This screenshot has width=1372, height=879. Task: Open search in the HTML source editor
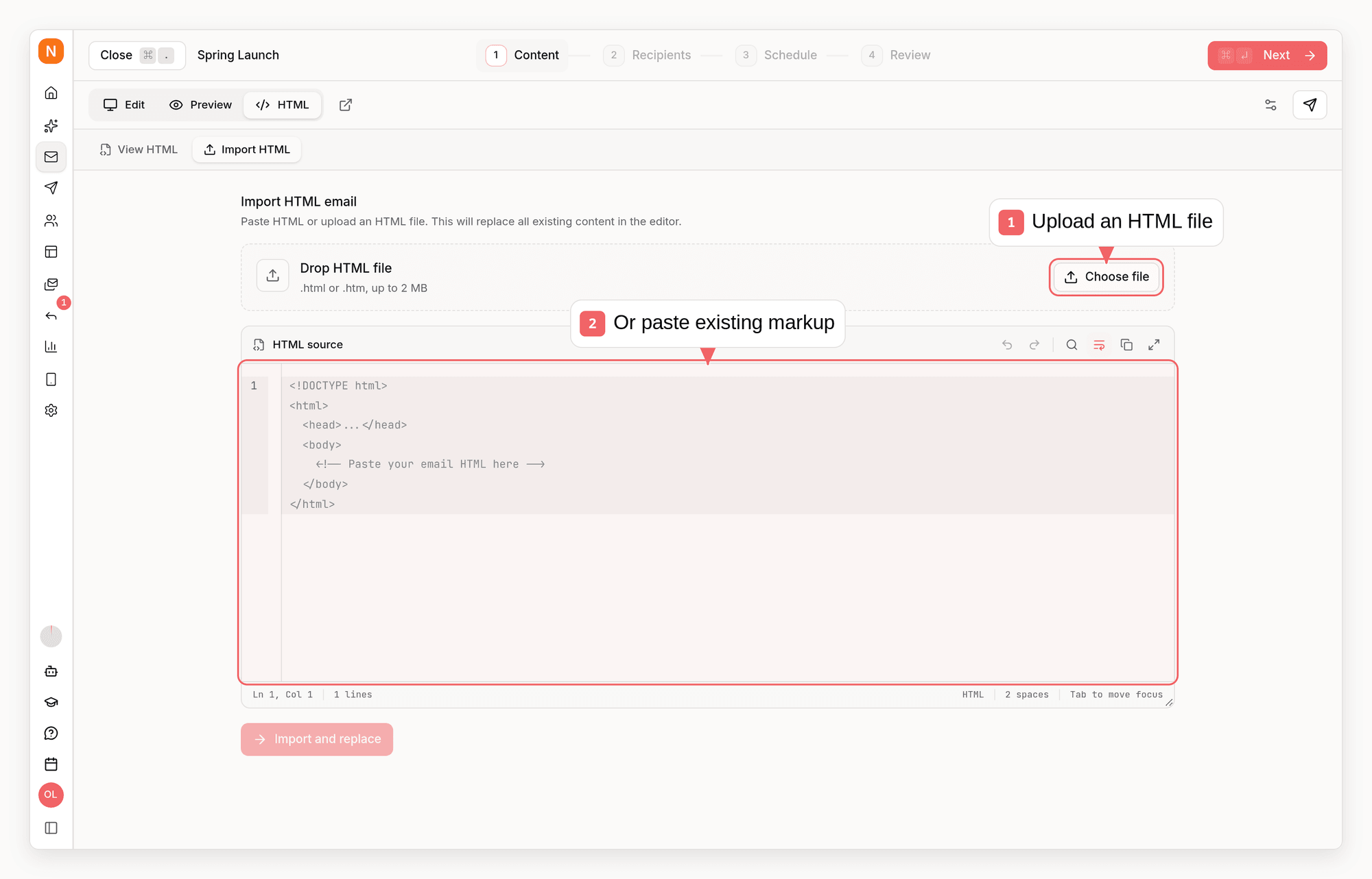[x=1072, y=345]
